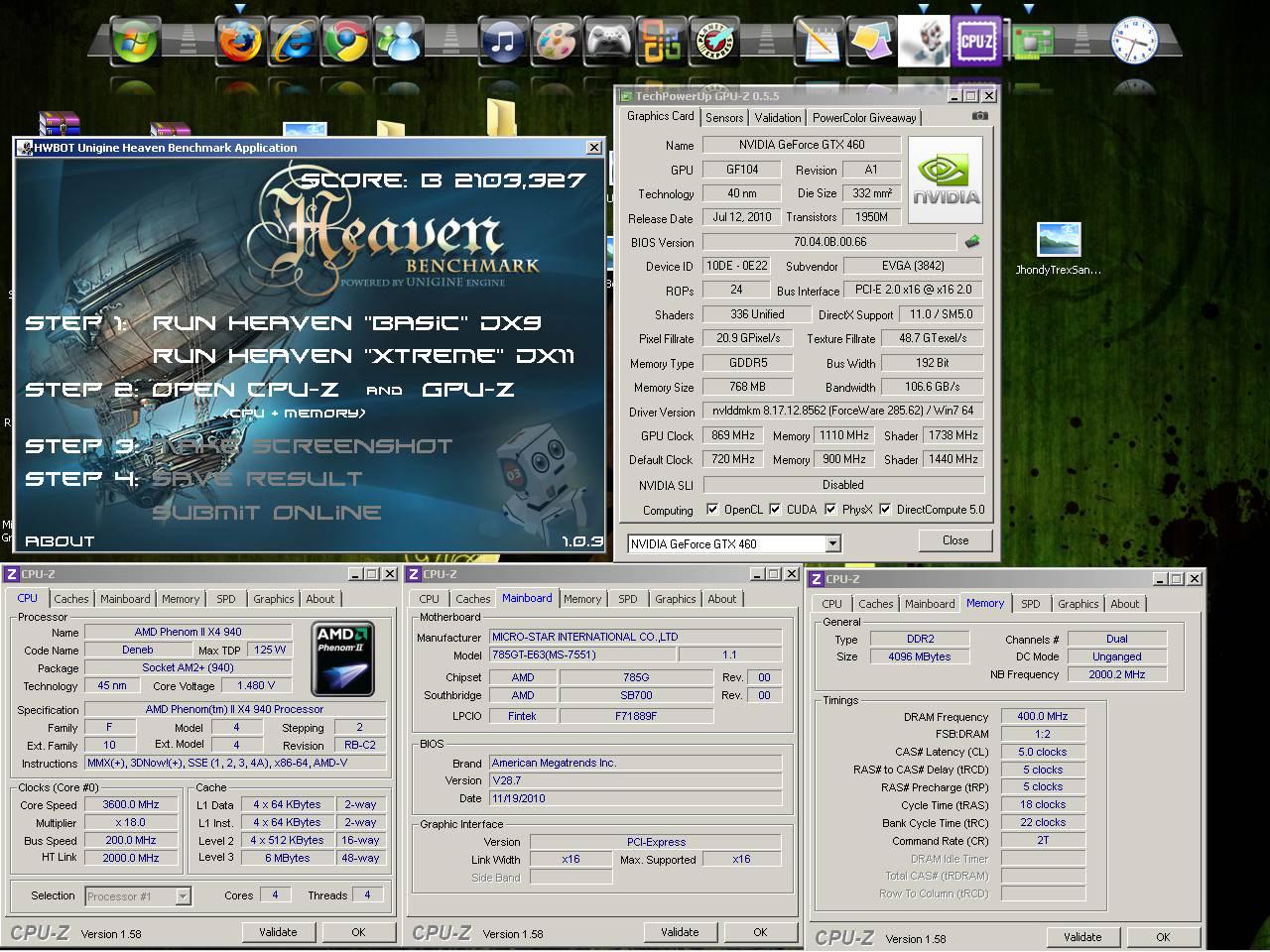Click AMD Phenom II X4 940 name field
This screenshot has height=952, width=1270.
tap(189, 632)
